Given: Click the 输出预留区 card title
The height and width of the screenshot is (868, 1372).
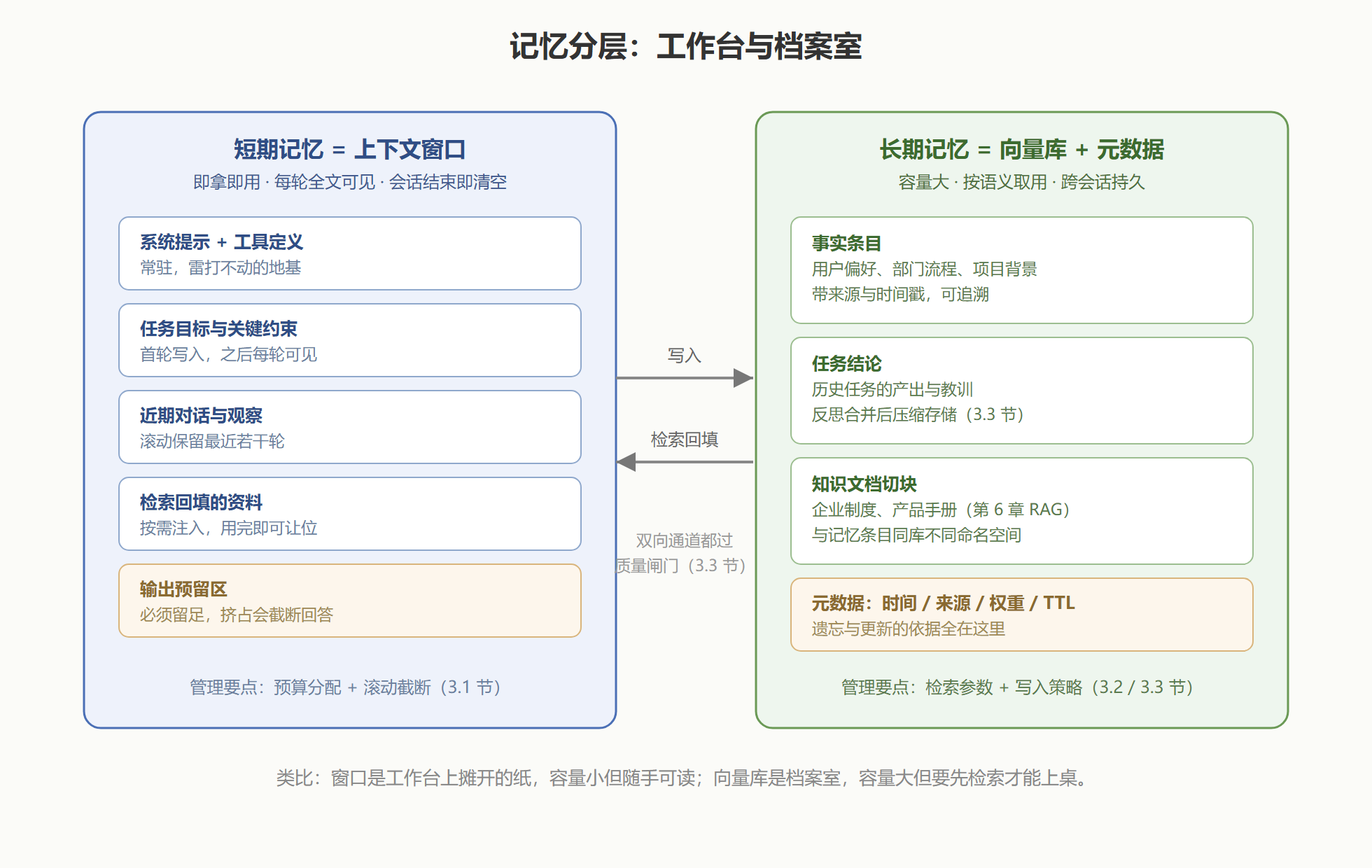Looking at the screenshot, I should click(183, 589).
